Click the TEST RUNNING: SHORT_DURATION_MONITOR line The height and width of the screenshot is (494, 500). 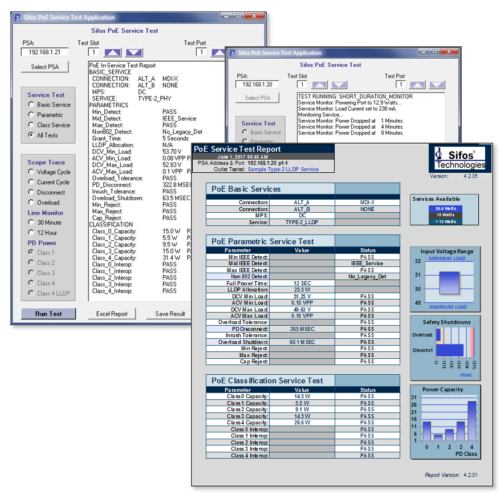pos(355,96)
